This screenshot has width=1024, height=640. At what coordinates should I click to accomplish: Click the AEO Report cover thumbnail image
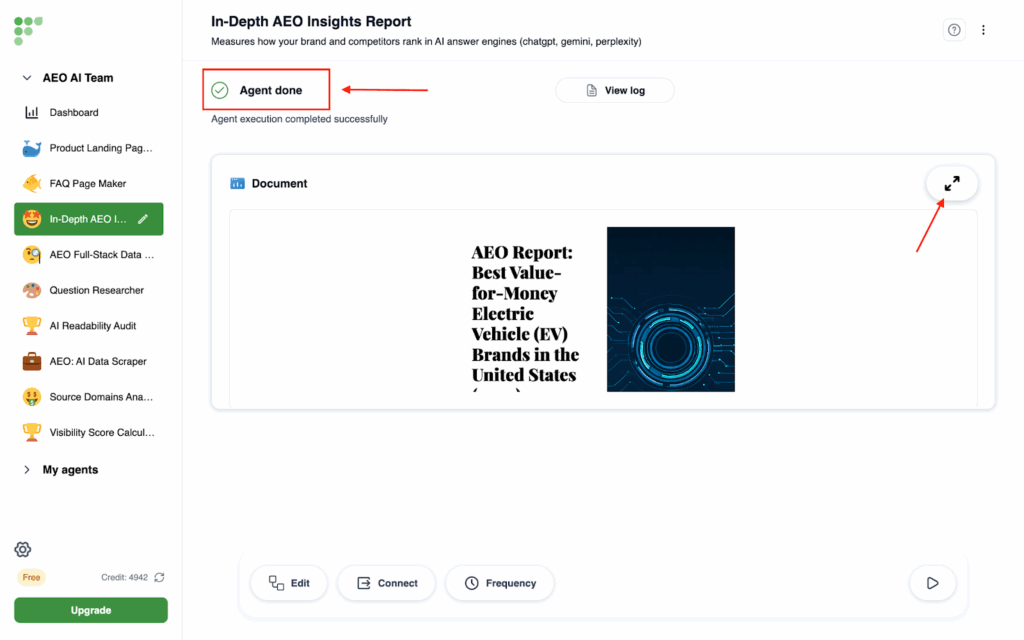pos(670,309)
